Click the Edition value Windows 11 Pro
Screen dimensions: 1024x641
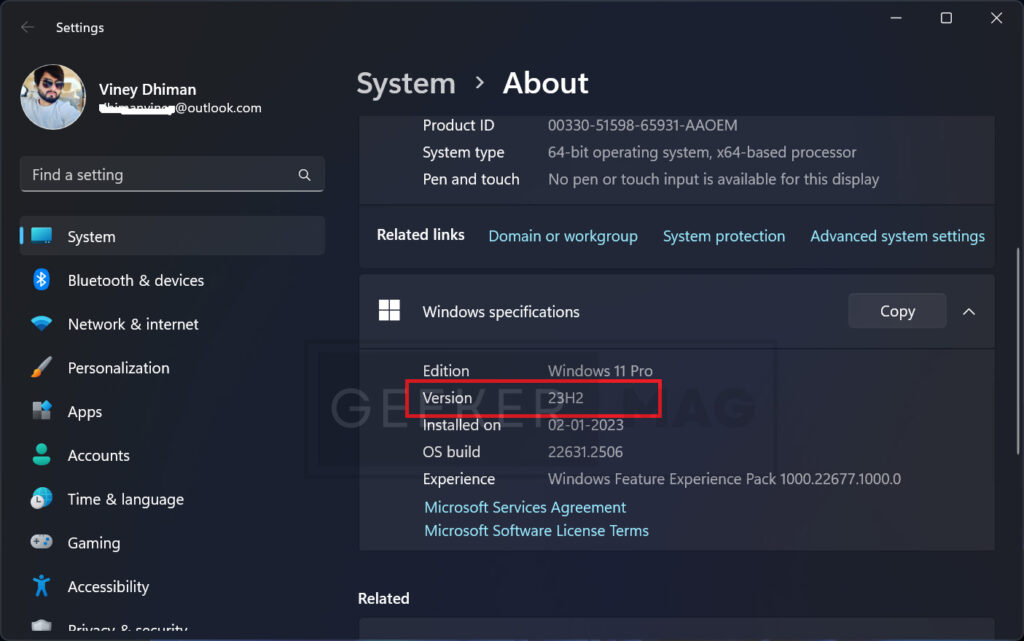[600, 371]
